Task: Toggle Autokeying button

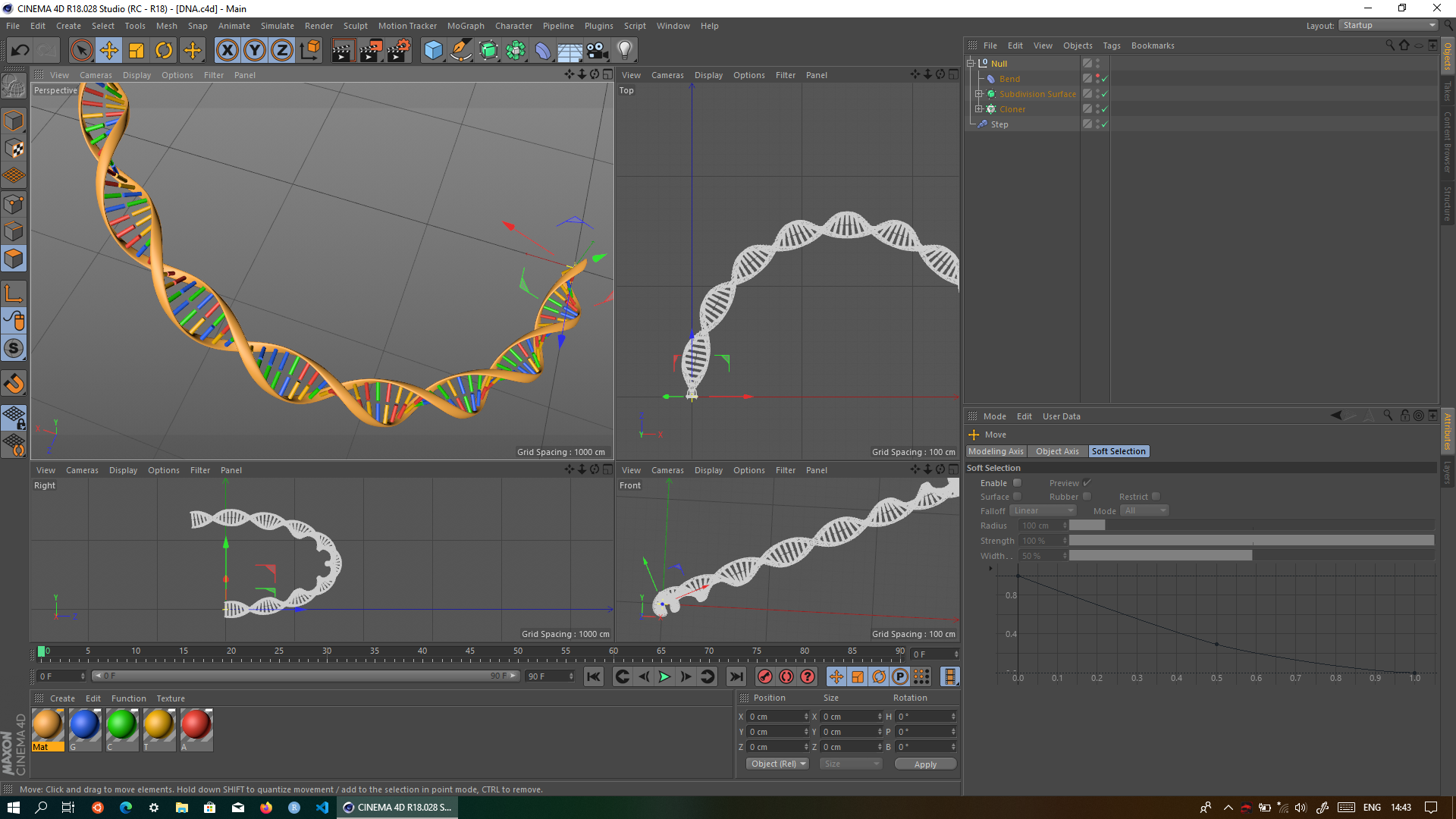Action: pyautogui.click(x=786, y=676)
